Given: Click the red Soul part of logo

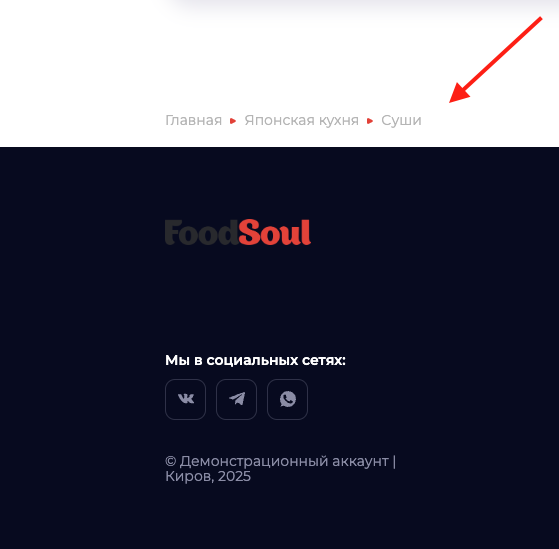Looking at the screenshot, I should point(275,232).
